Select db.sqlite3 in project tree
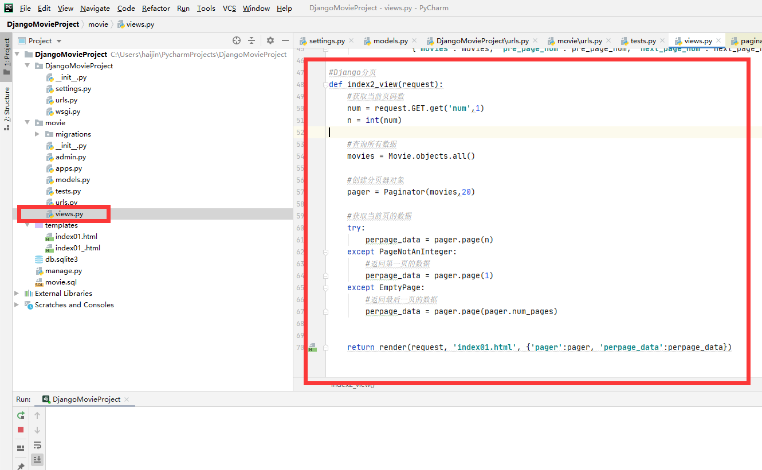The image size is (762, 470). click(x=56, y=259)
